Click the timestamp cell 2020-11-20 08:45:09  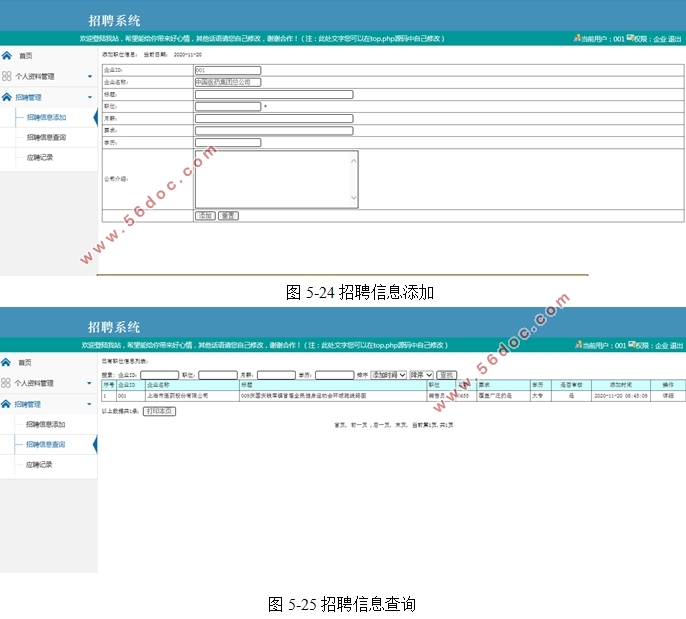point(621,395)
